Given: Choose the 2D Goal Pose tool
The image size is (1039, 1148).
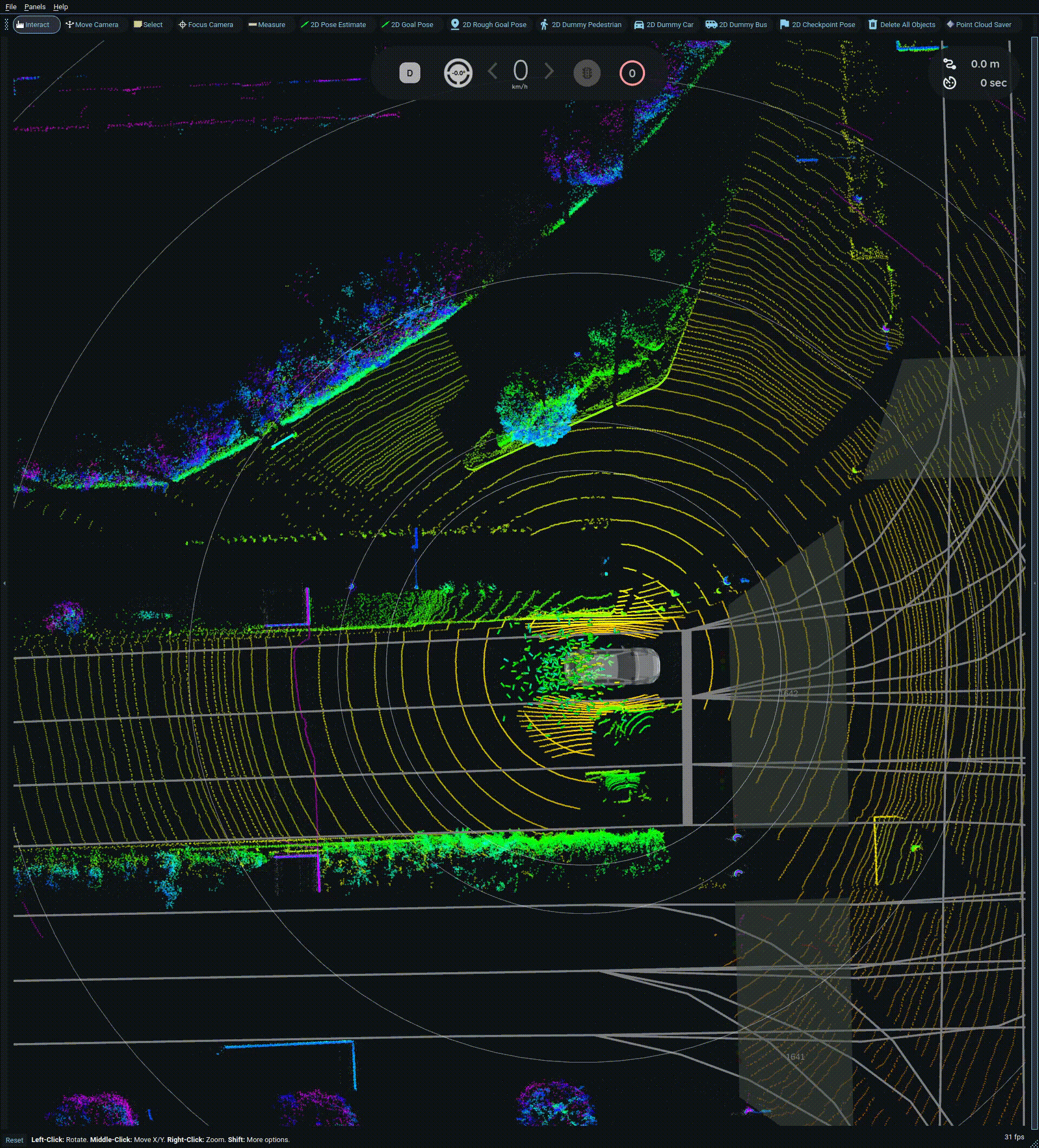Looking at the screenshot, I should (x=407, y=24).
